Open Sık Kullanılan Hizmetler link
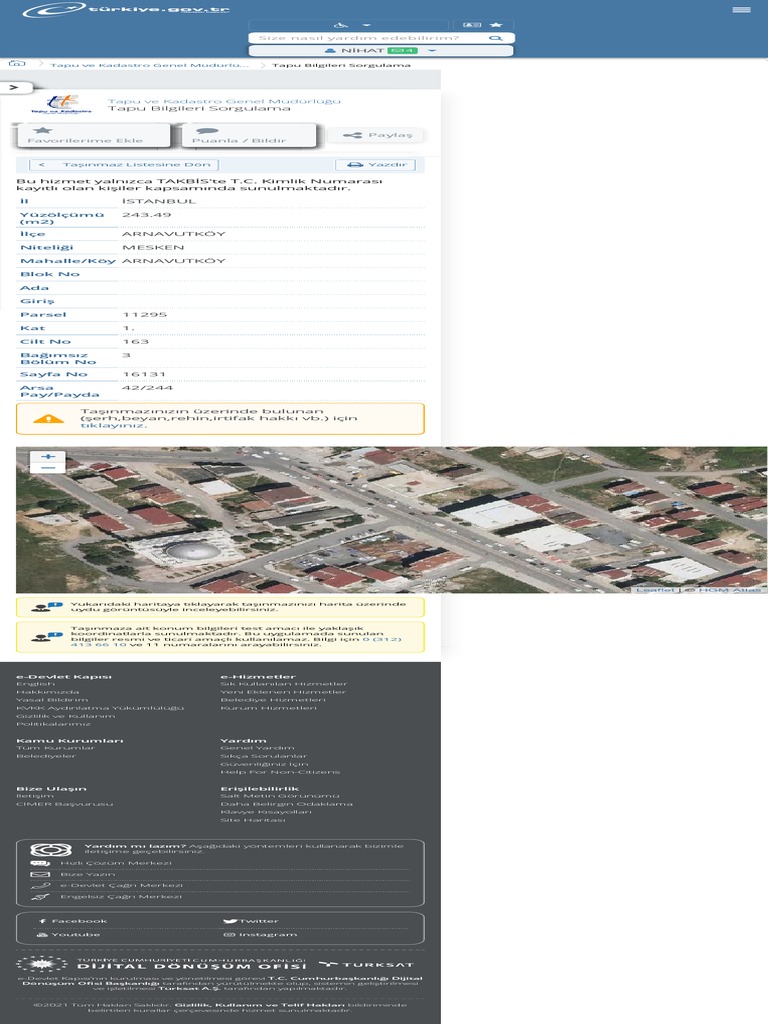 point(284,684)
